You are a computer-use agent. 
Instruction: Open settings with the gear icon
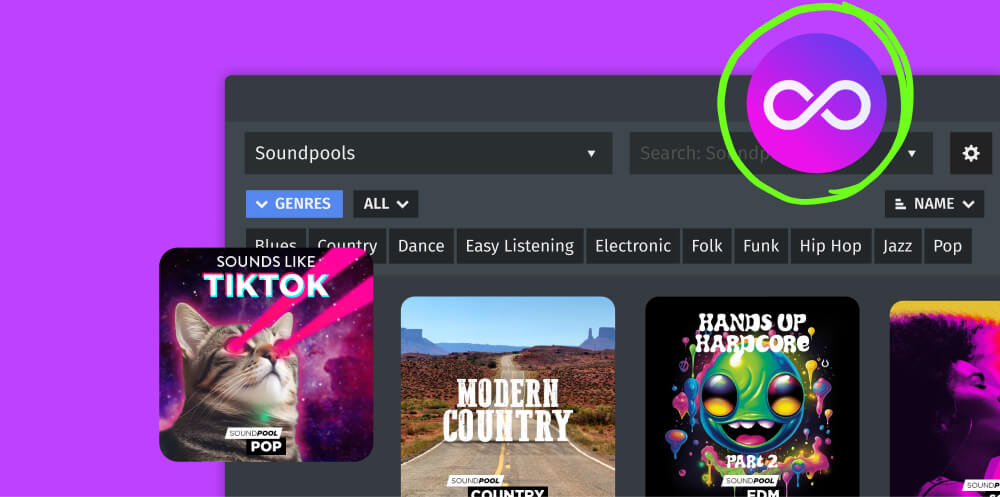coord(971,153)
